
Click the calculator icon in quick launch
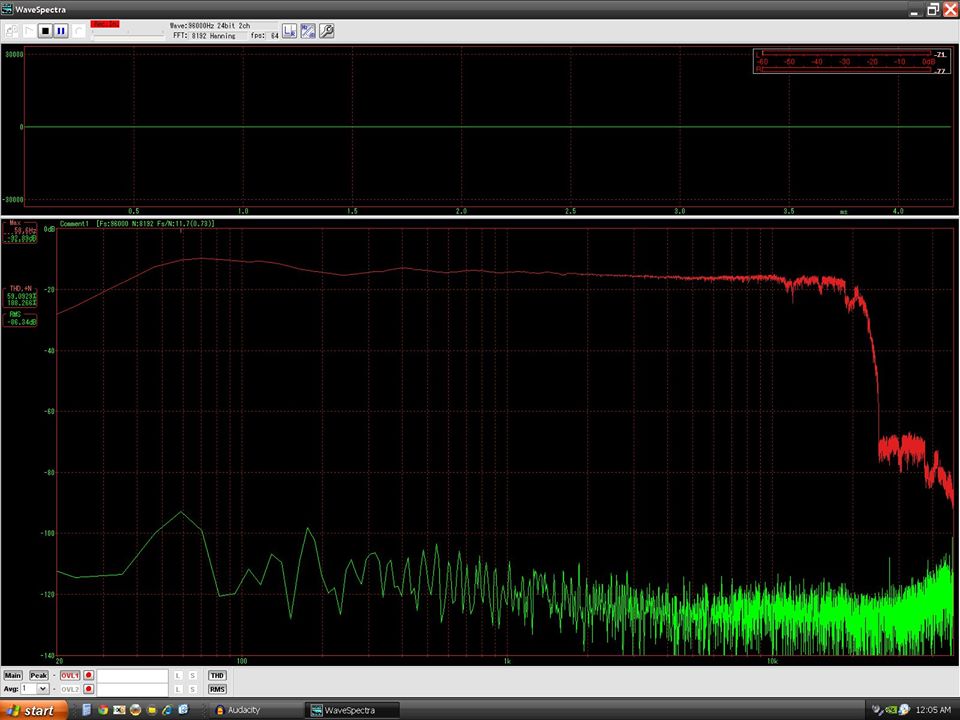coord(86,710)
